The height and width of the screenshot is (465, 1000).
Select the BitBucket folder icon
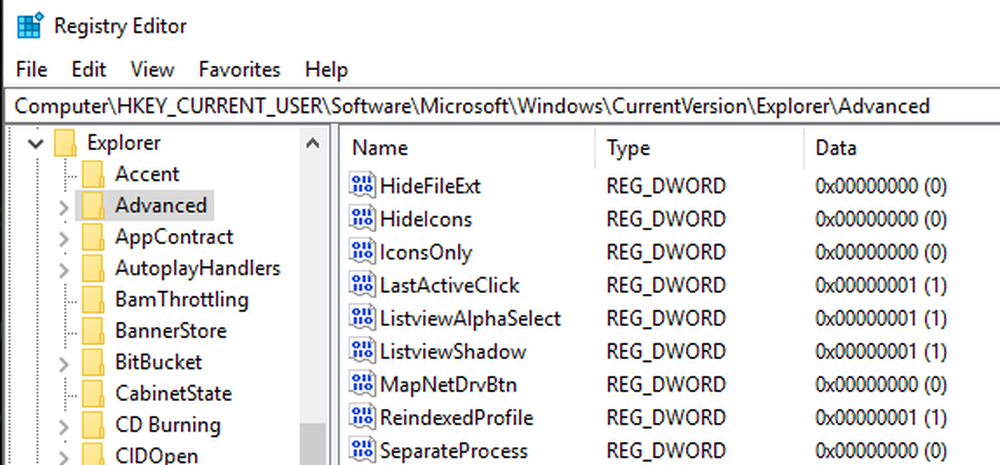(93, 362)
